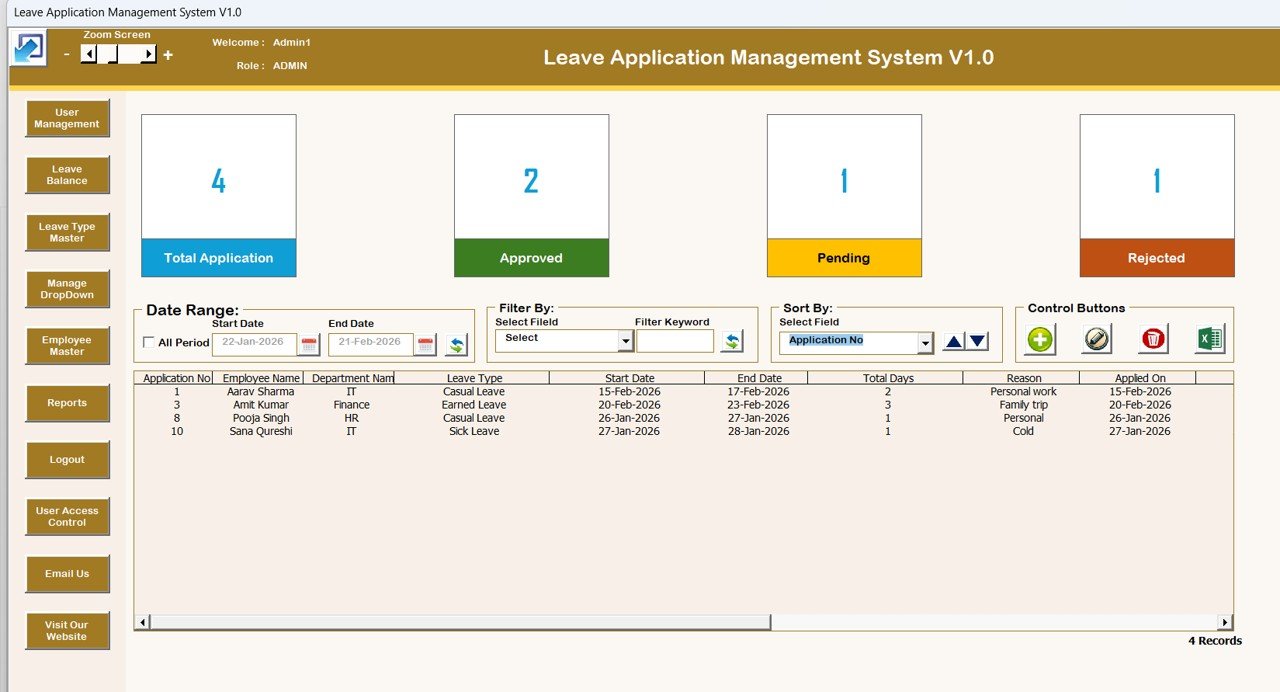This screenshot has height=692, width=1280.
Task: Sort ascending with the up arrow
Action: [x=954, y=342]
